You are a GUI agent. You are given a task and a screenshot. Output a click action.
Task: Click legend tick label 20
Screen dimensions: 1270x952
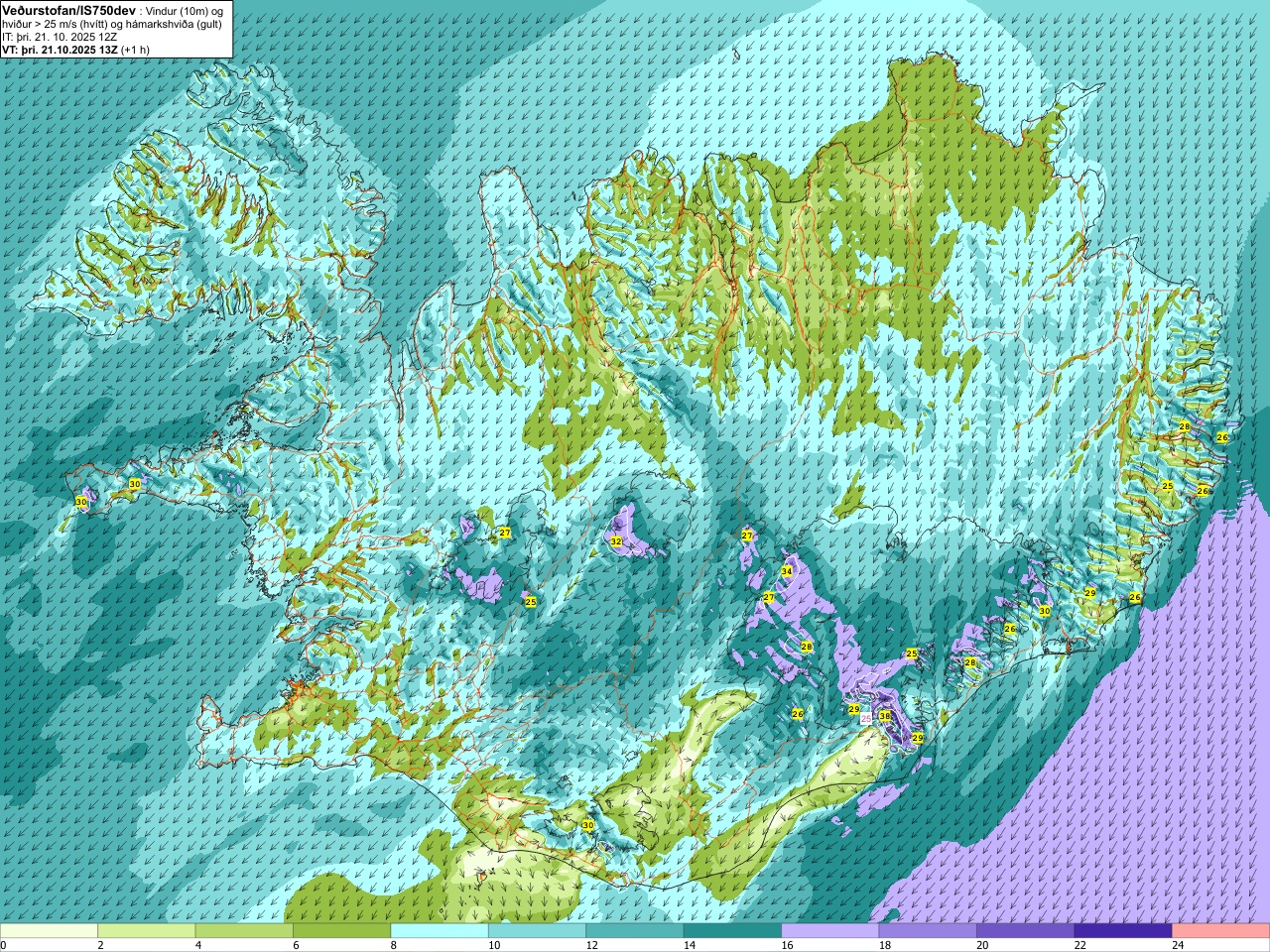point(982,945)
